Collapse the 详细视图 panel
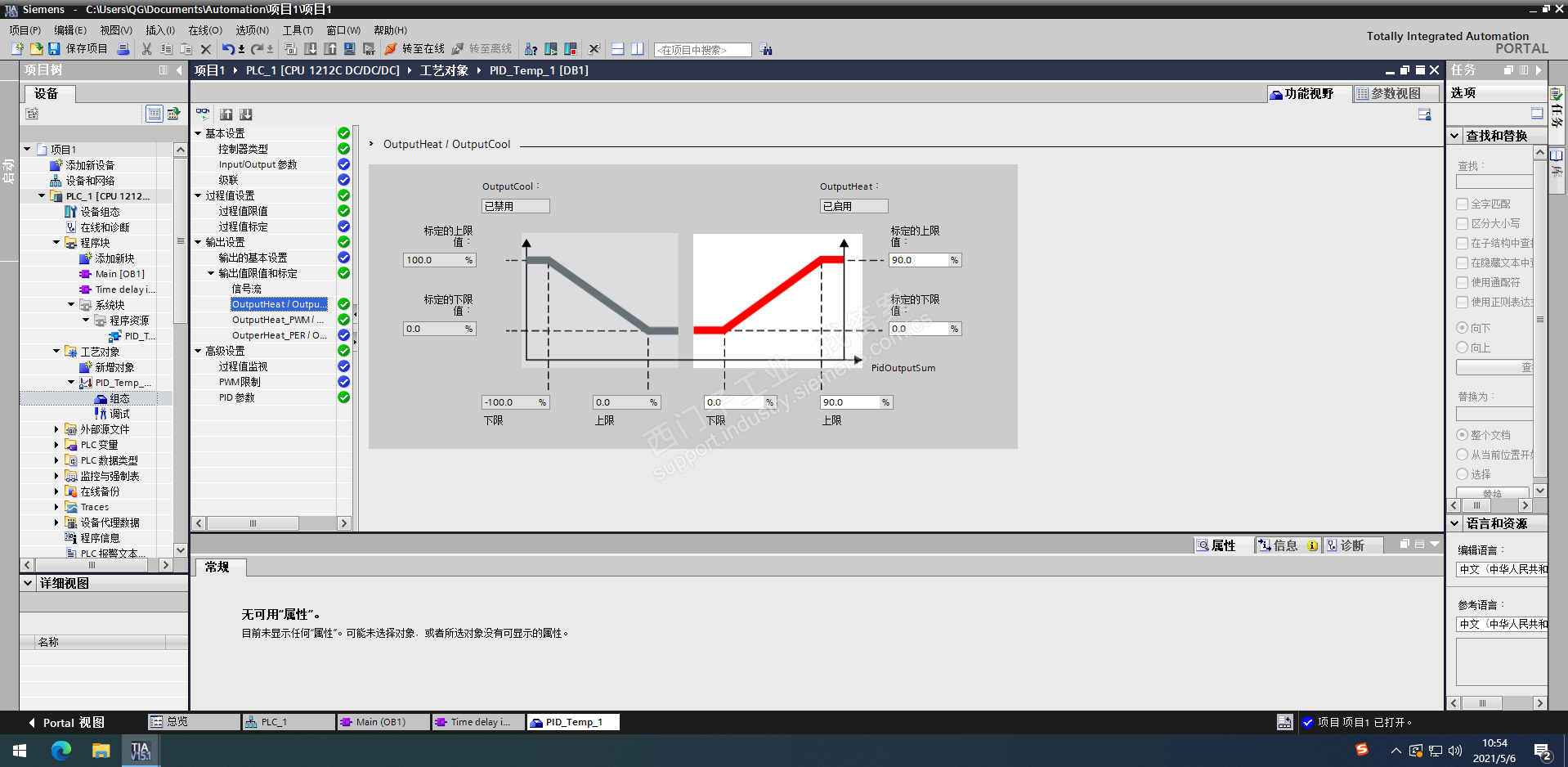The image size is (1568, 767). (29, 583)
